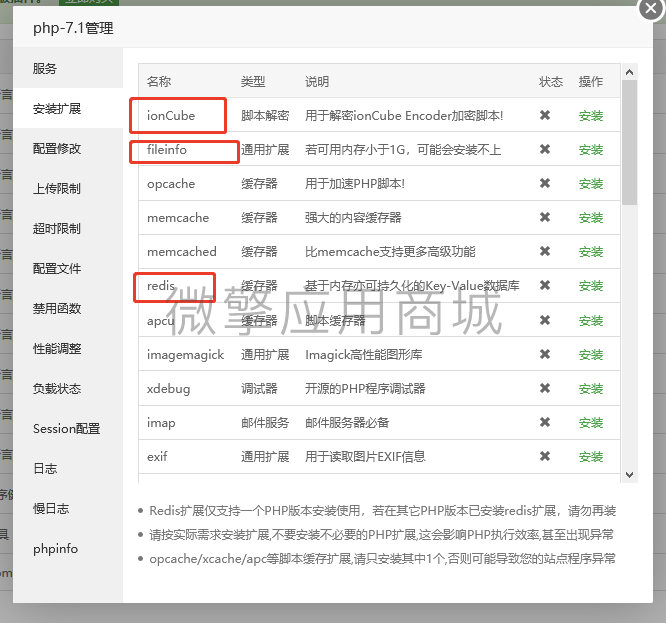Click the redis extension name

[x=161, y=285]
